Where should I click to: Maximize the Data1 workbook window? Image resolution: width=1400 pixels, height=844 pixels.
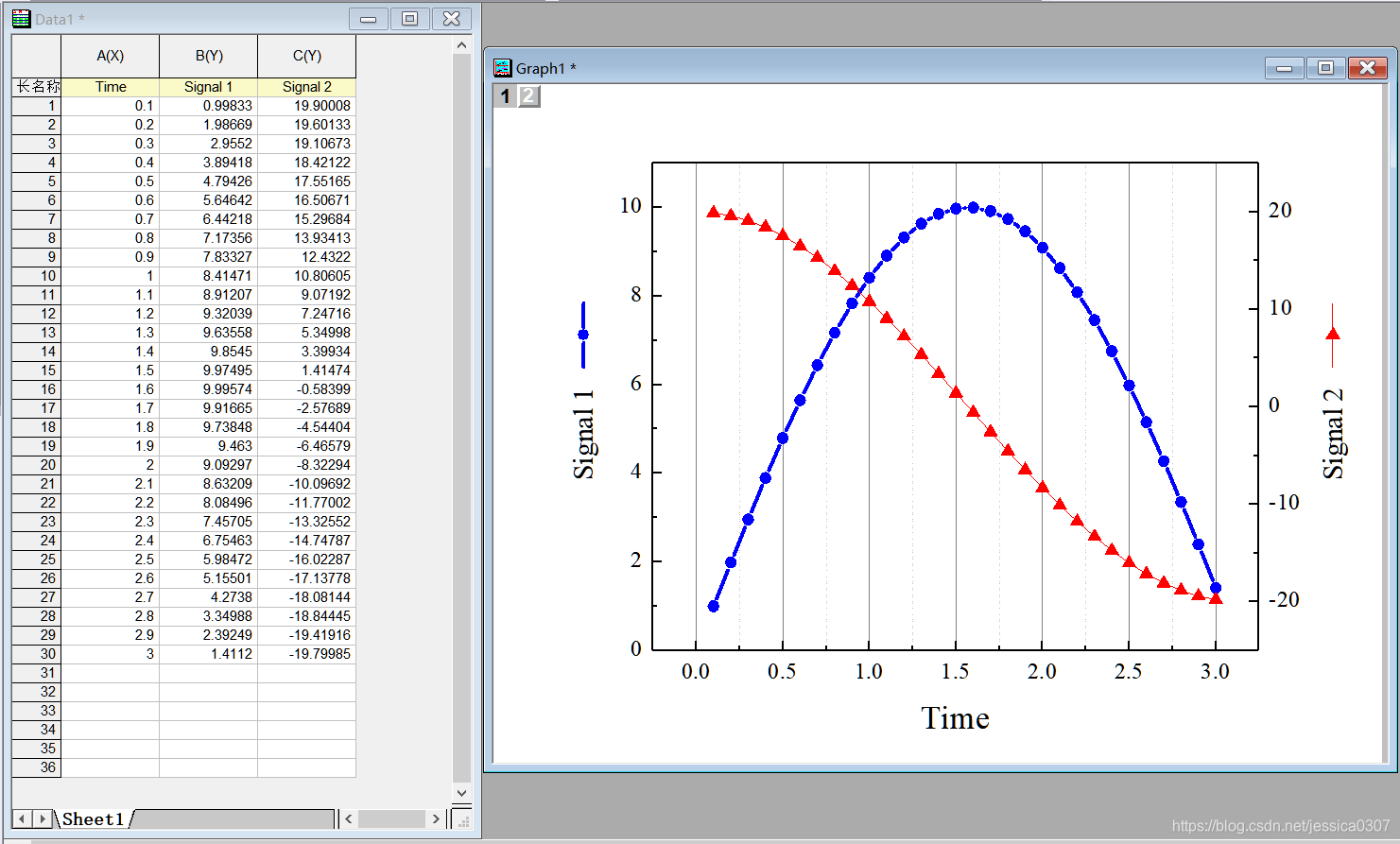coord(410,19)
